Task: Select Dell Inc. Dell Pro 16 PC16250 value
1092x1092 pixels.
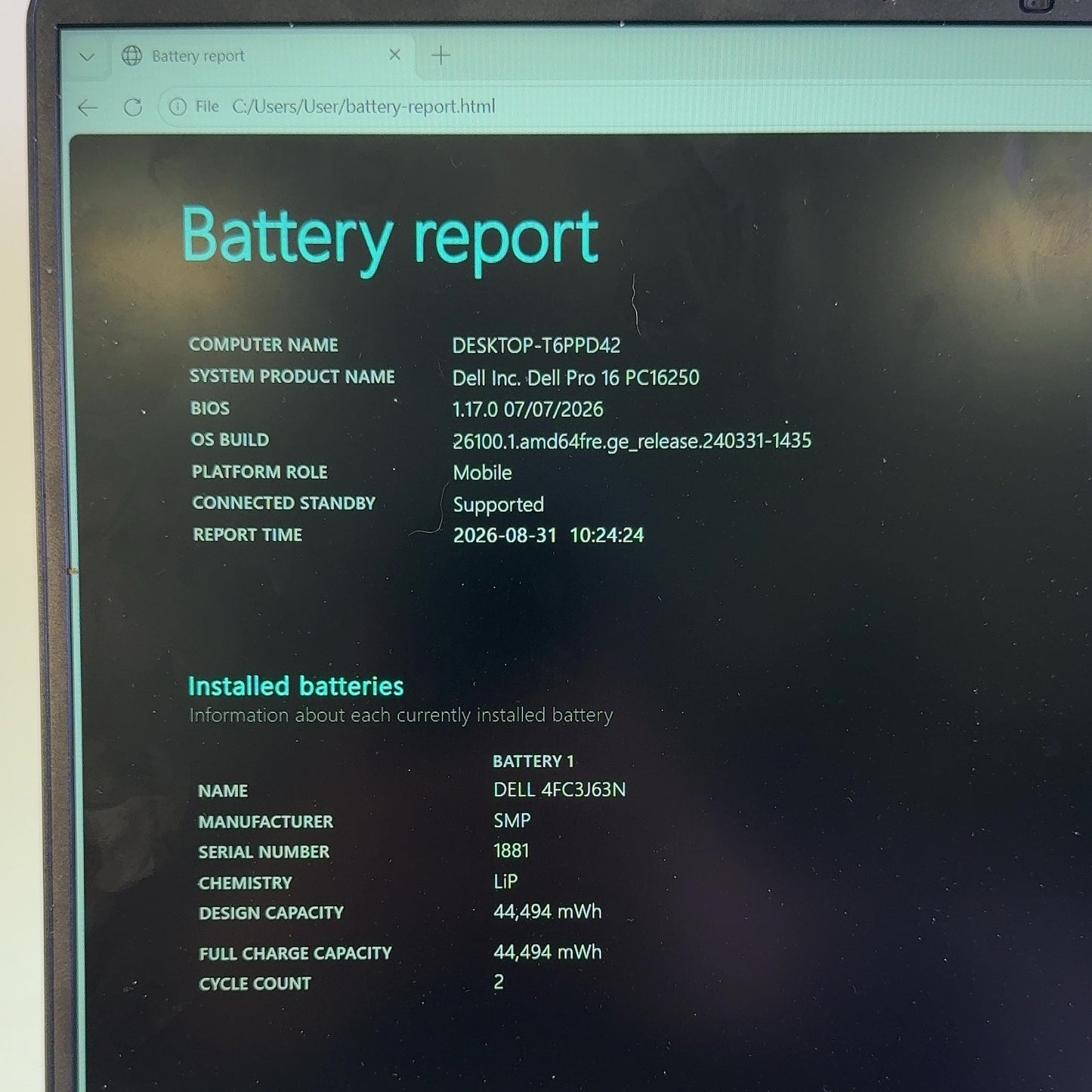Action: (576, 377)
